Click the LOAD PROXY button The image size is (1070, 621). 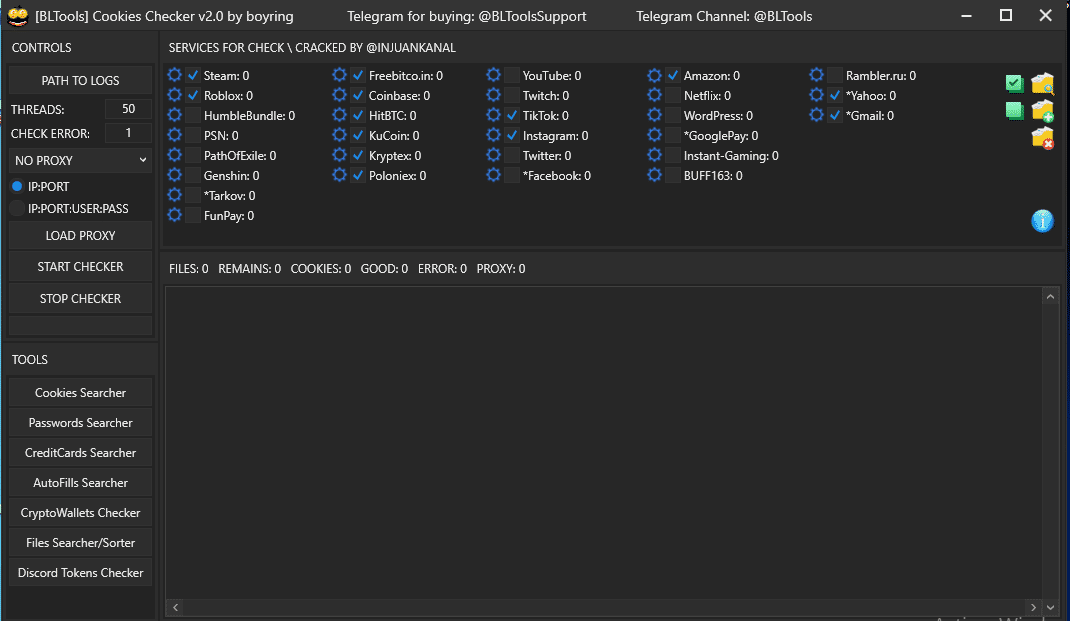pyautogui.click(x=81, y=235)
